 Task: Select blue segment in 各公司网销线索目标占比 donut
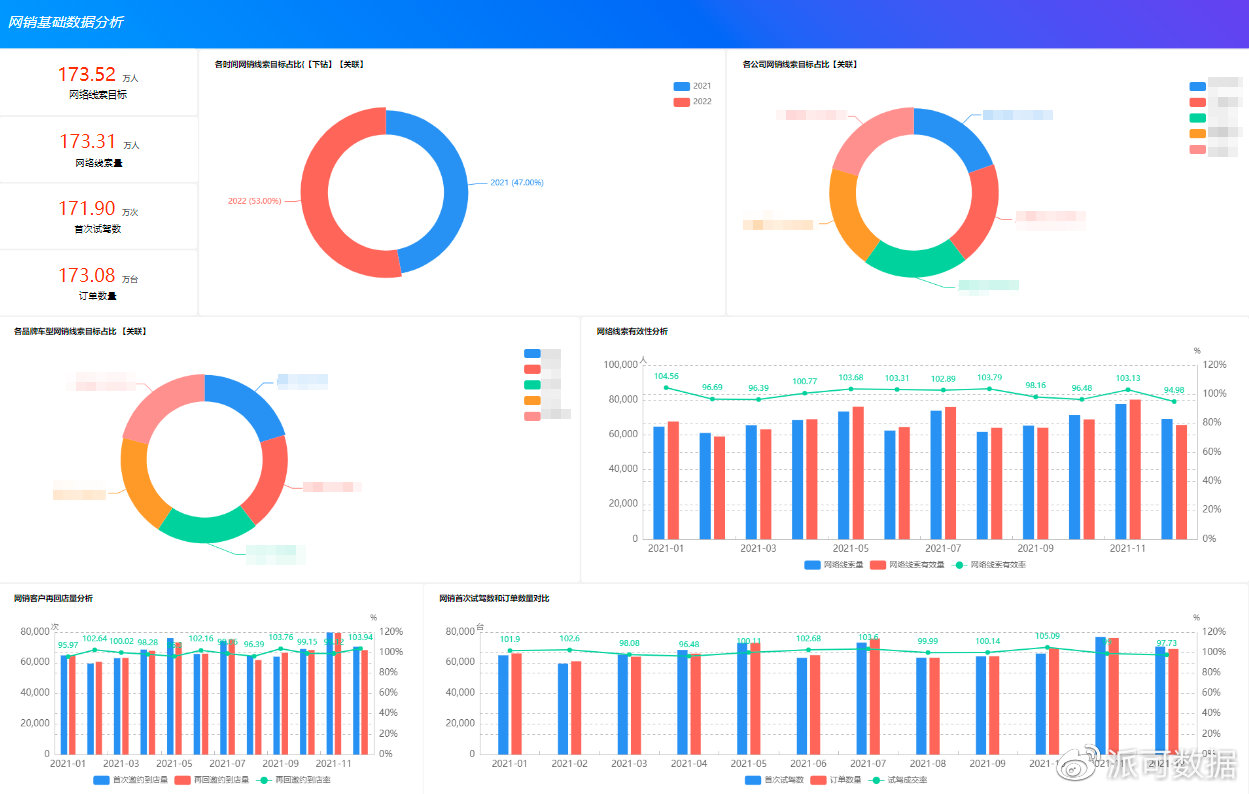click(x=957, y=131)
